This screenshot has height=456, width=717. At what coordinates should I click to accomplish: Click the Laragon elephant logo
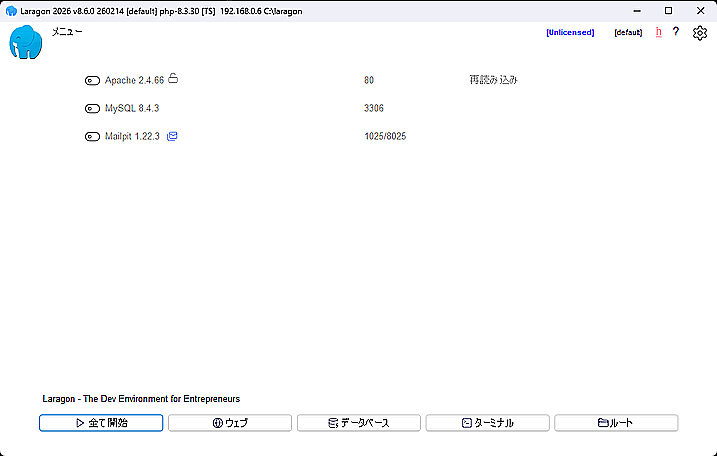tap(26, 43)
